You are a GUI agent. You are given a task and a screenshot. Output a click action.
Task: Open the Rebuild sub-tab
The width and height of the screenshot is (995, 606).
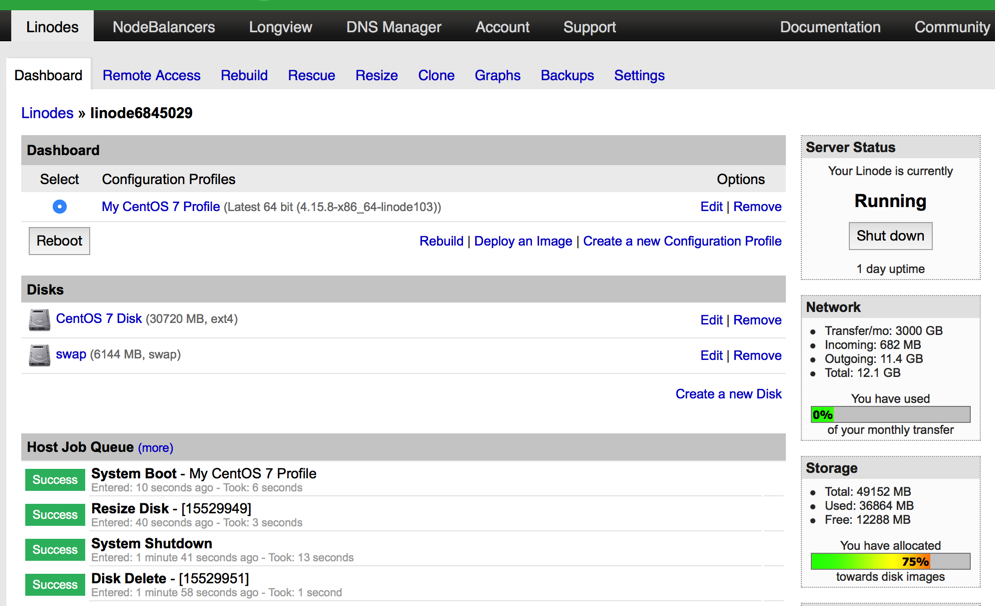pyautogui.click(x=244, y=76)
